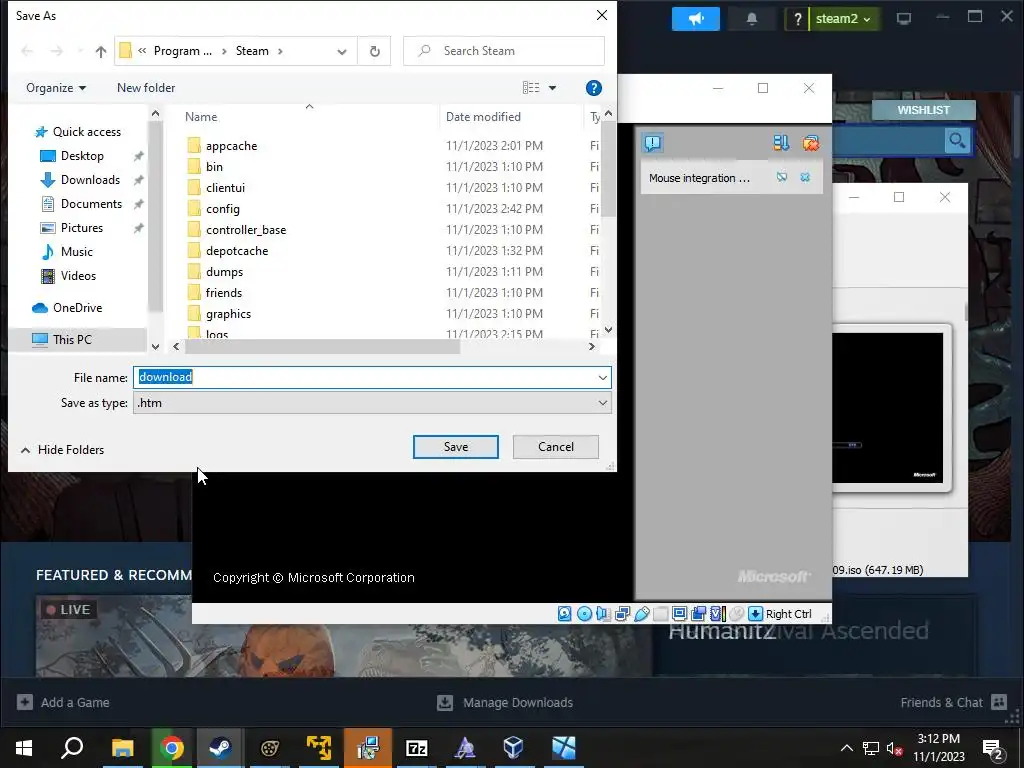Viewport: 1024px width, 768px height.
Task: Open Chrome from the taskbar
Action: (x=172, y=748)
